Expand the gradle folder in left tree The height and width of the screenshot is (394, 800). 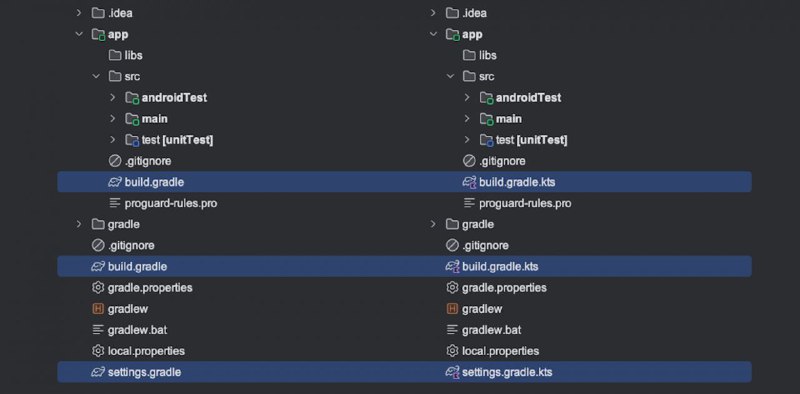coord(79,224)
